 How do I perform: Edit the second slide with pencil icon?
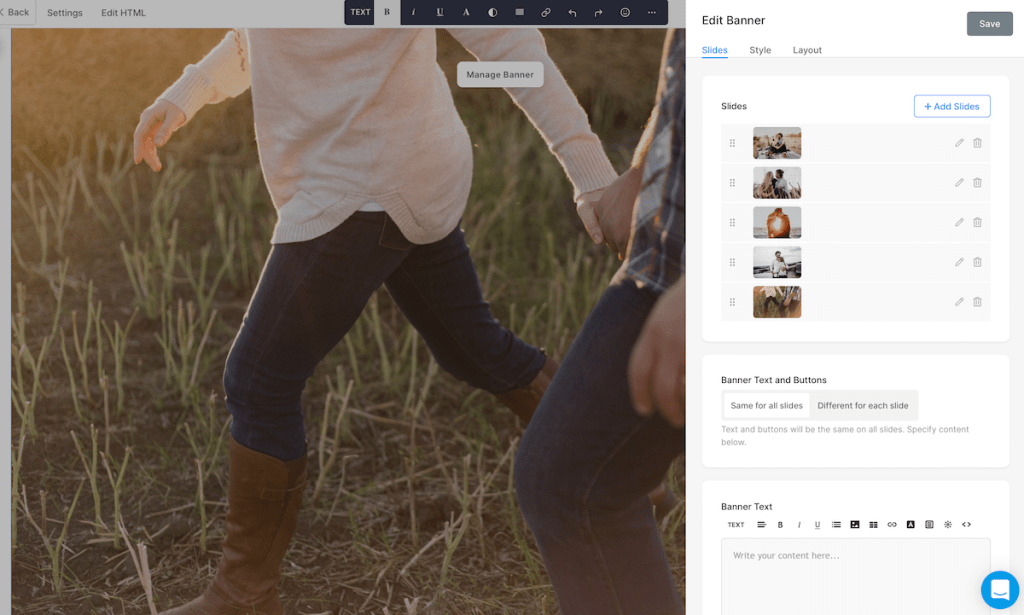tap(959, 183)
